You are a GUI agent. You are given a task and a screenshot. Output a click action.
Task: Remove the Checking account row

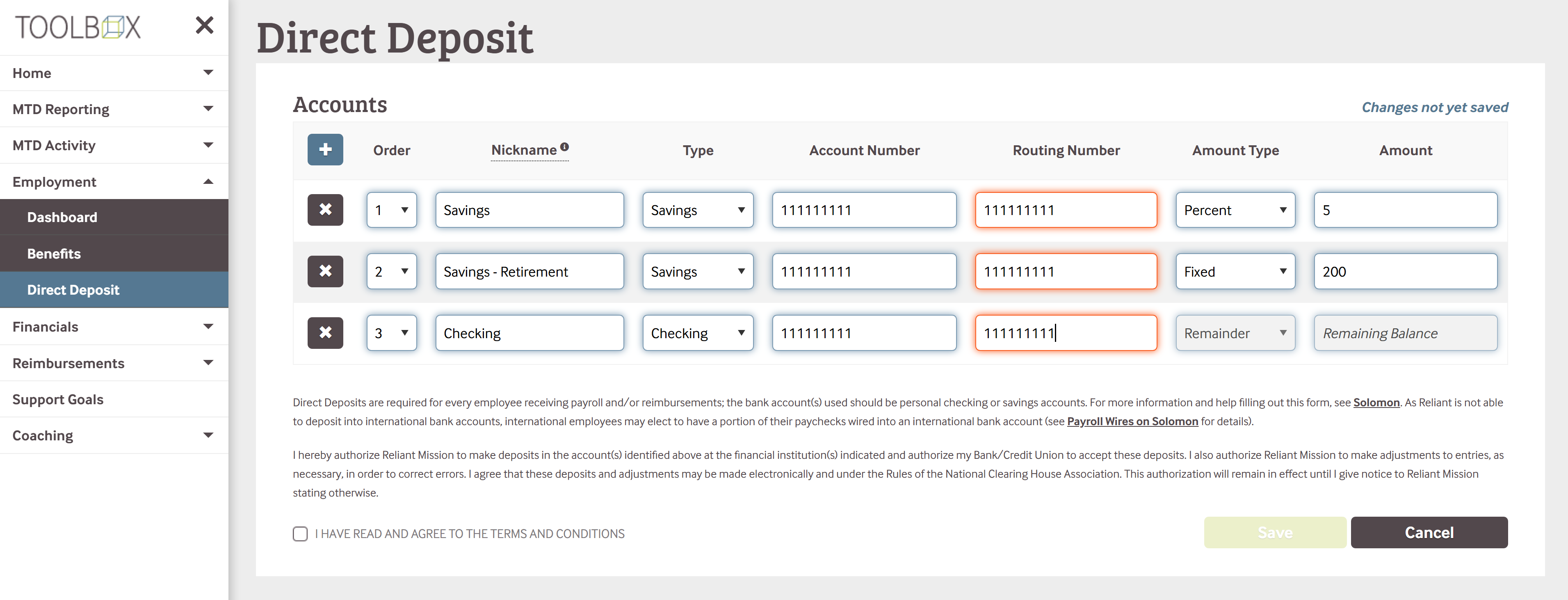325,333
